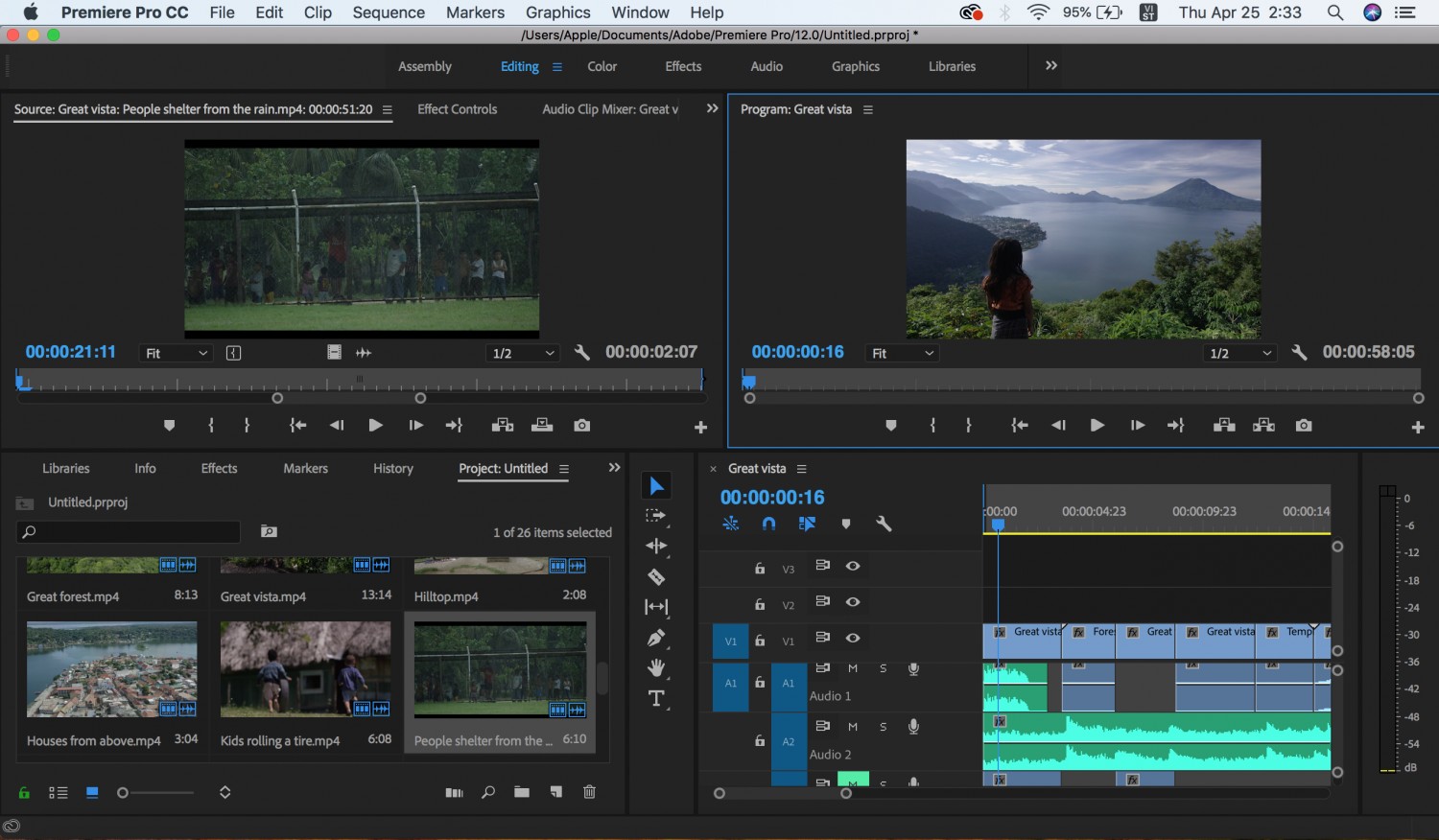Click Export Frame camera in Program monitor

pyautogui.click(x=1303, y=425)
